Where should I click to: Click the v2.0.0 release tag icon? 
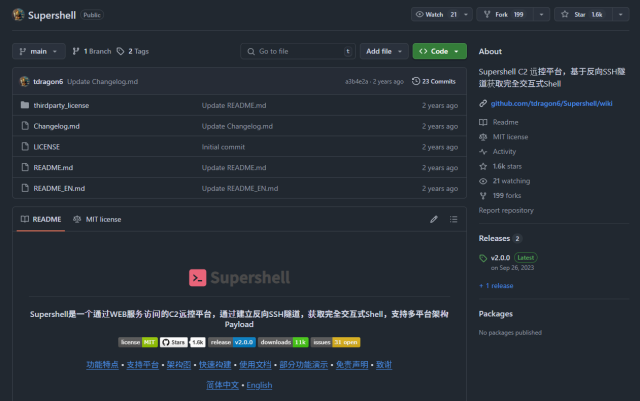click(x=483, y=257)
